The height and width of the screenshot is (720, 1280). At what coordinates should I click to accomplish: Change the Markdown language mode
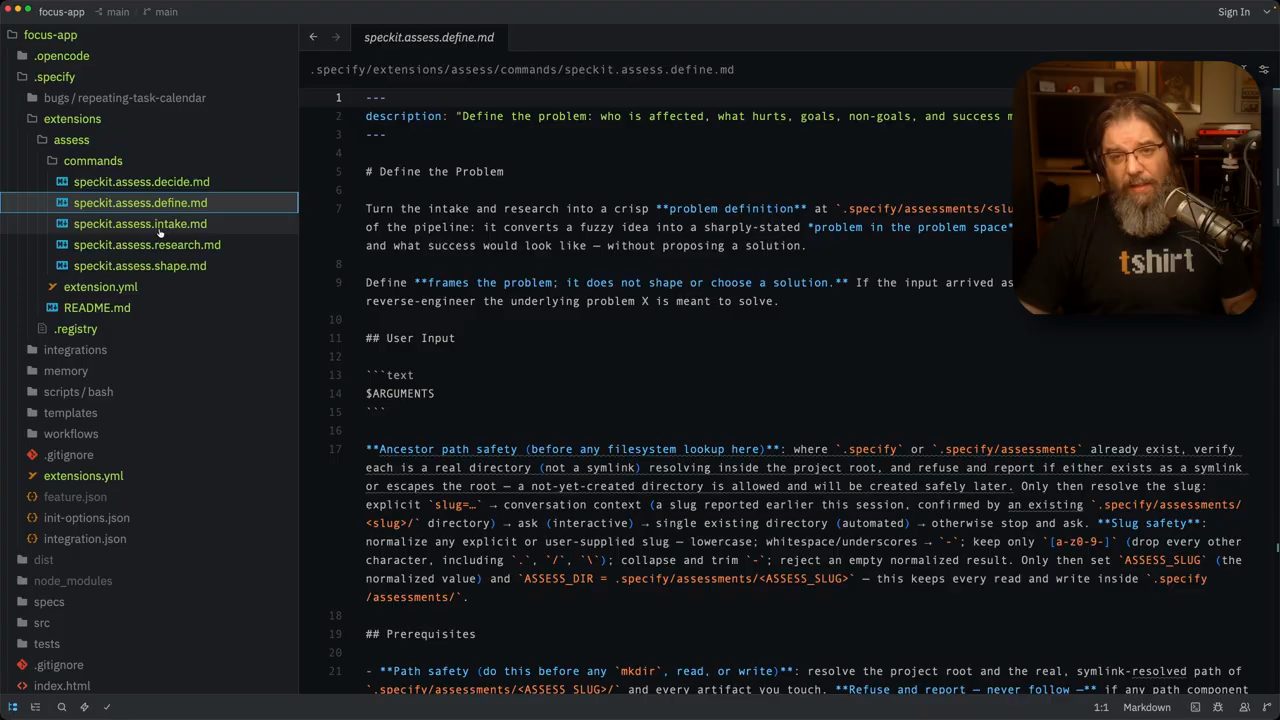tap(1147, 707)
